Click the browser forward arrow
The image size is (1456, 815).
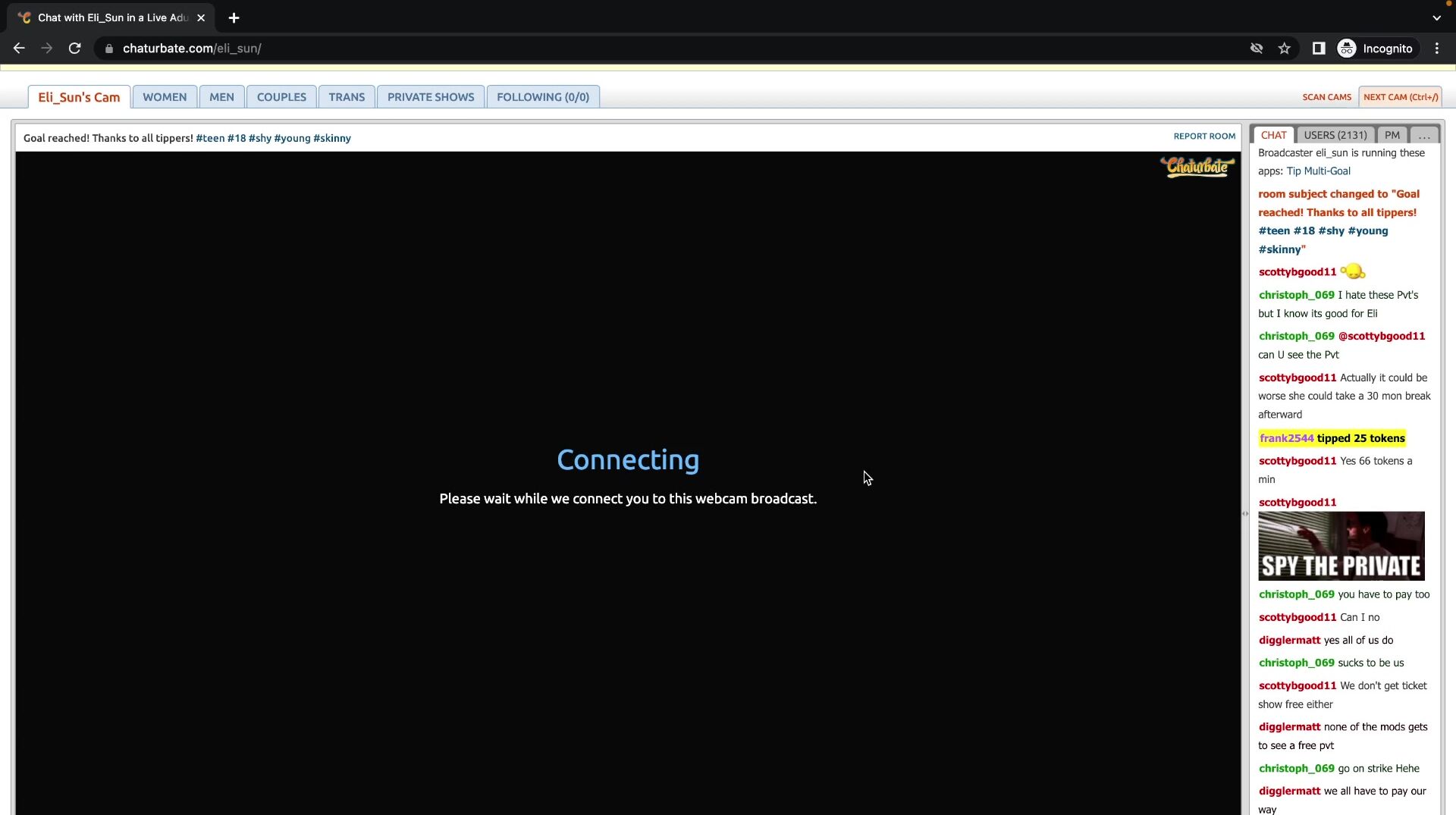coord(47,49)
